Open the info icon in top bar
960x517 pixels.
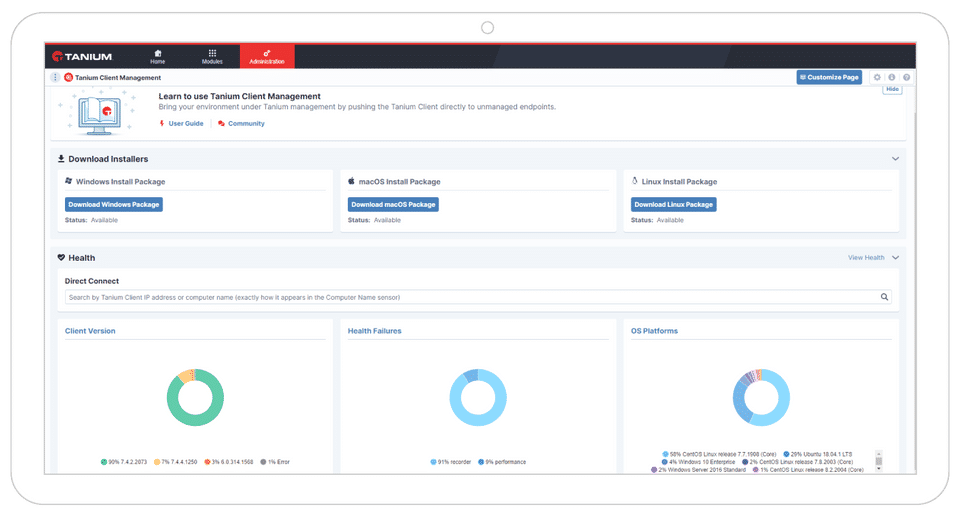[892, 77]
